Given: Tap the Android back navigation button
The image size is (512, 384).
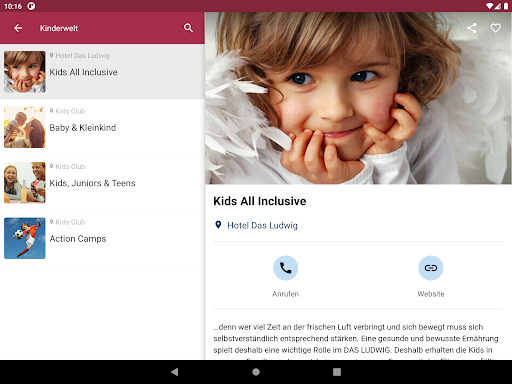Looking at the screenshot, I should pos(174,372).
